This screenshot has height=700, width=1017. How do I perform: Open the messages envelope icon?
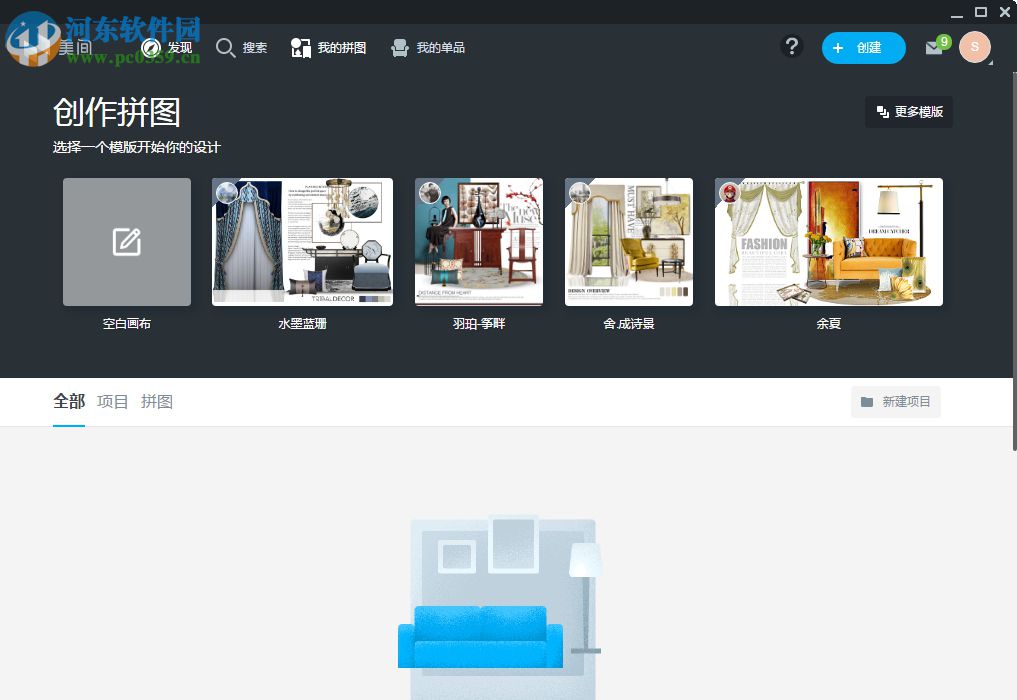tap(933, 47)
